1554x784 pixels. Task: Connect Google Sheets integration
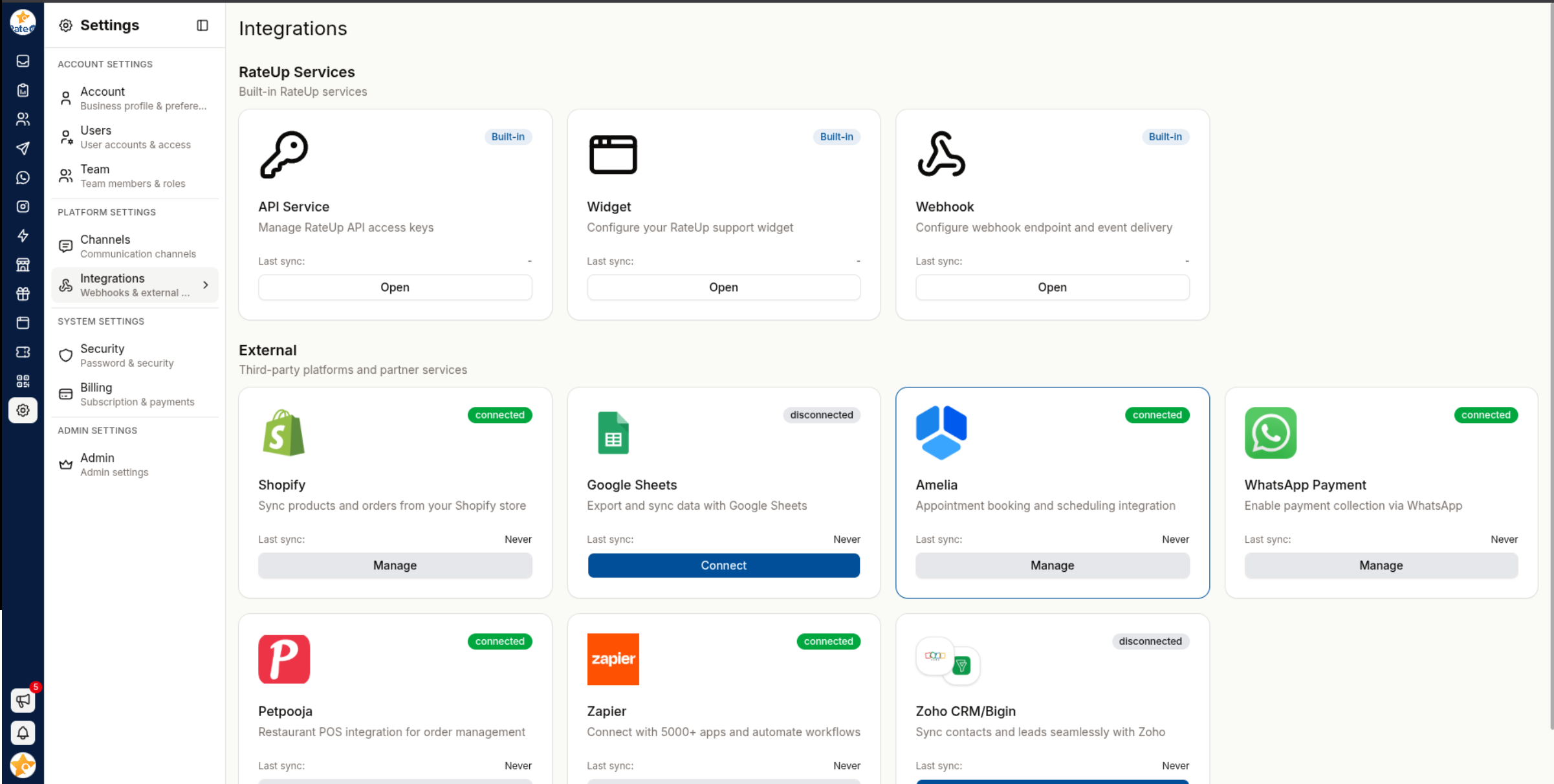(723, 565)
